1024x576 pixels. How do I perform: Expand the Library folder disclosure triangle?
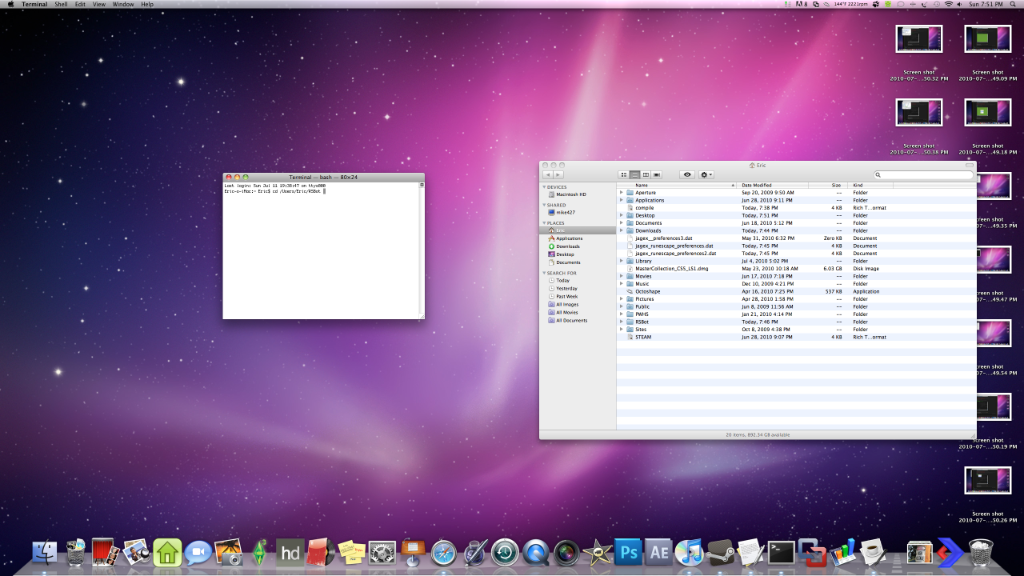coord(621,261)
